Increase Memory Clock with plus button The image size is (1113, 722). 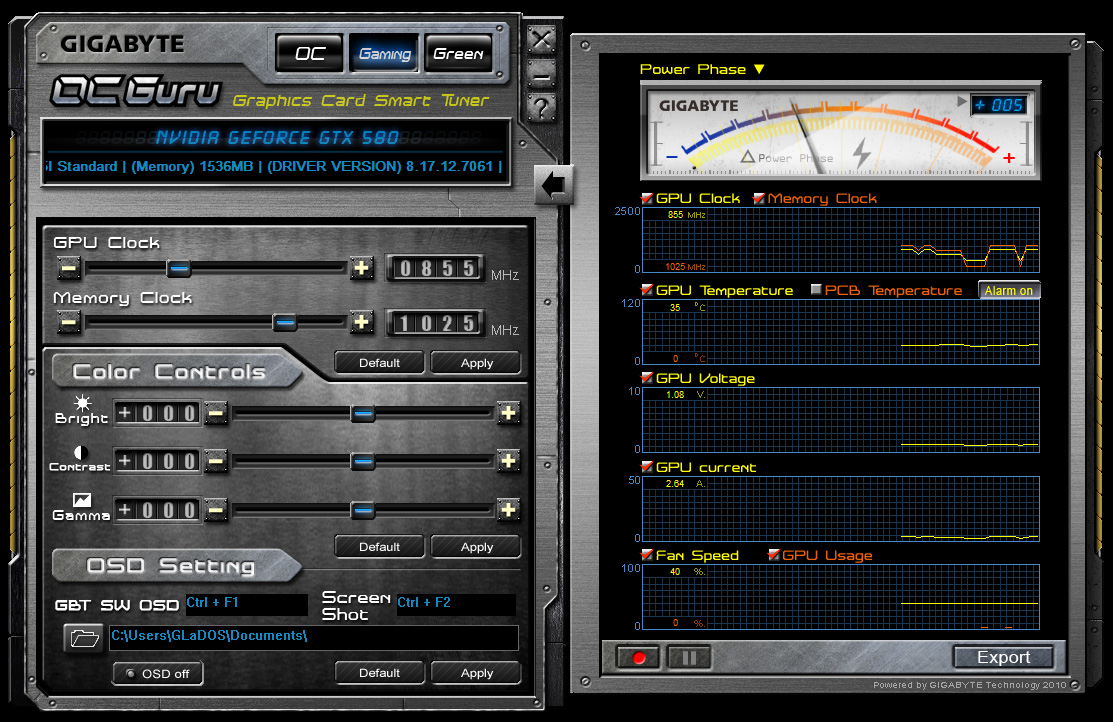pos(362,322)
